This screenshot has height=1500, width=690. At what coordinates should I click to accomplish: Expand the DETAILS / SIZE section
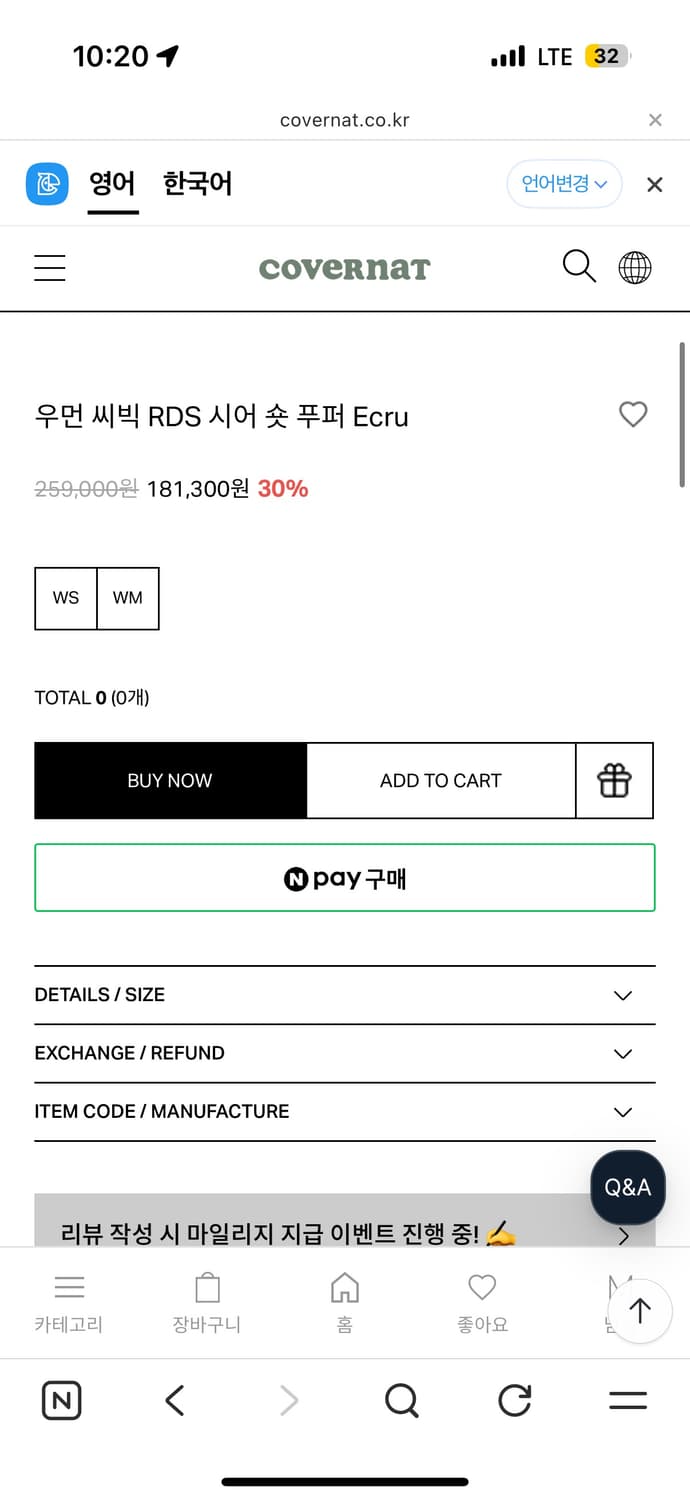click(x=344, y=994)
